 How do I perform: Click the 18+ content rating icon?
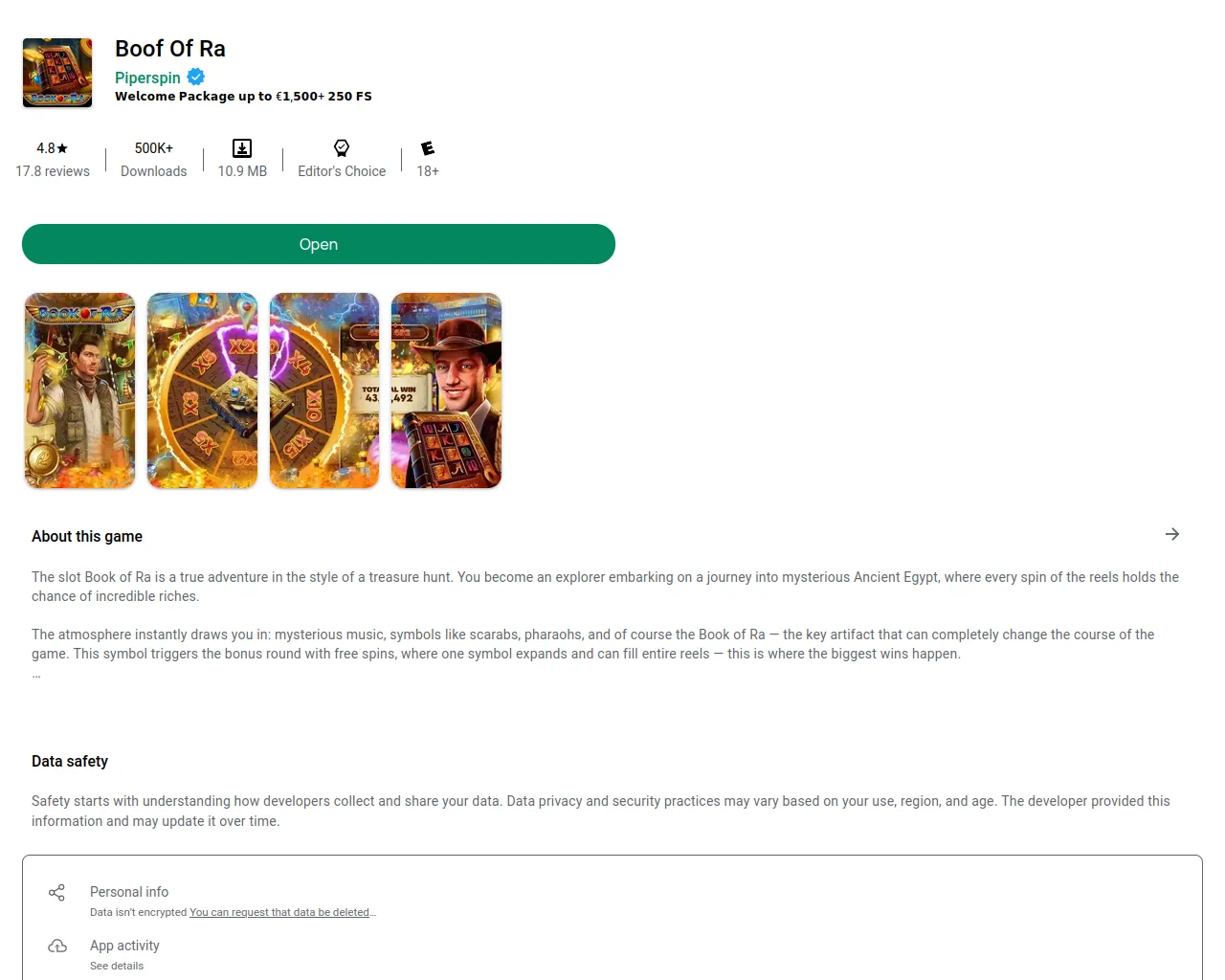[x=428, y=148]
